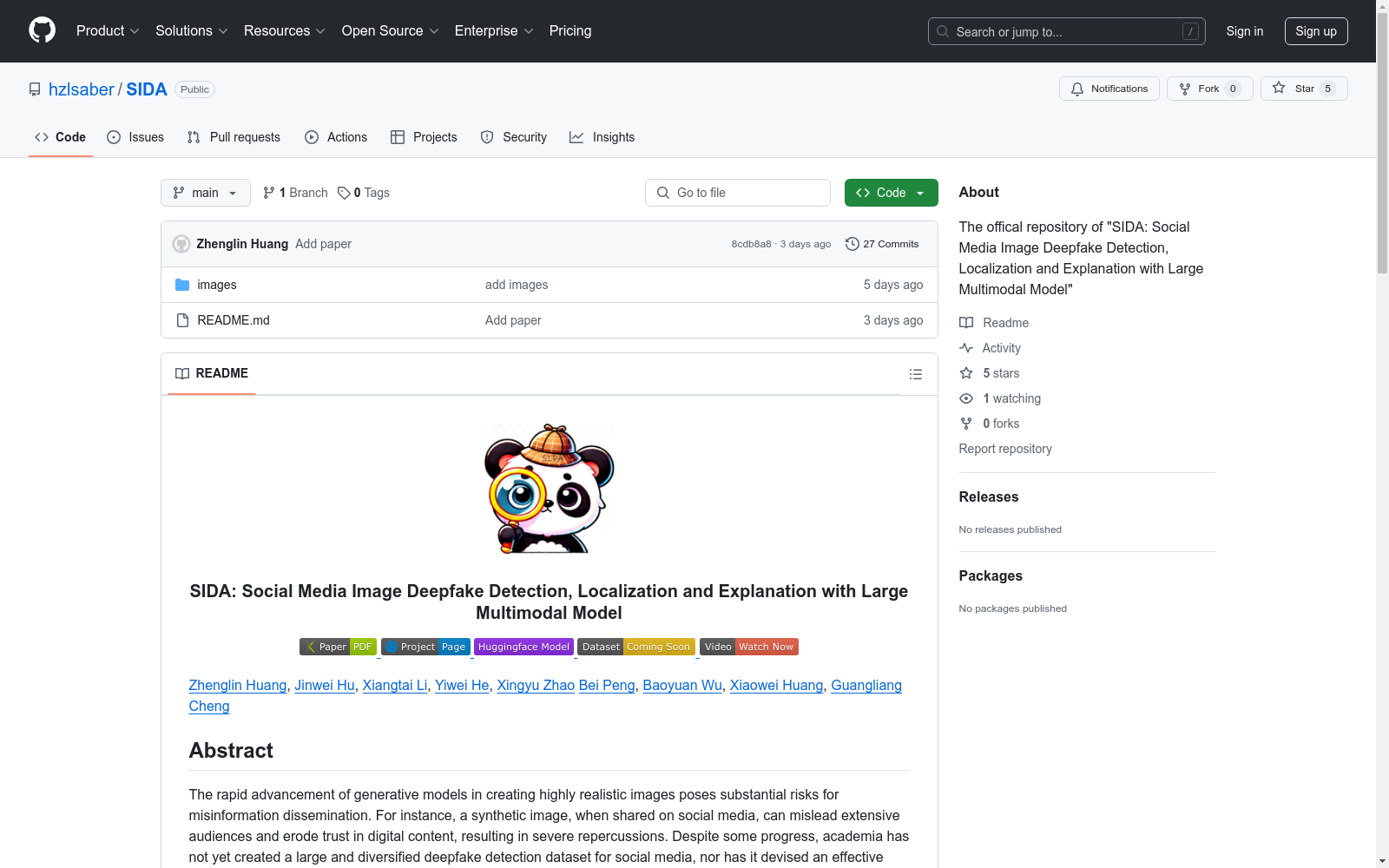Open the Project Page badge

425,647
